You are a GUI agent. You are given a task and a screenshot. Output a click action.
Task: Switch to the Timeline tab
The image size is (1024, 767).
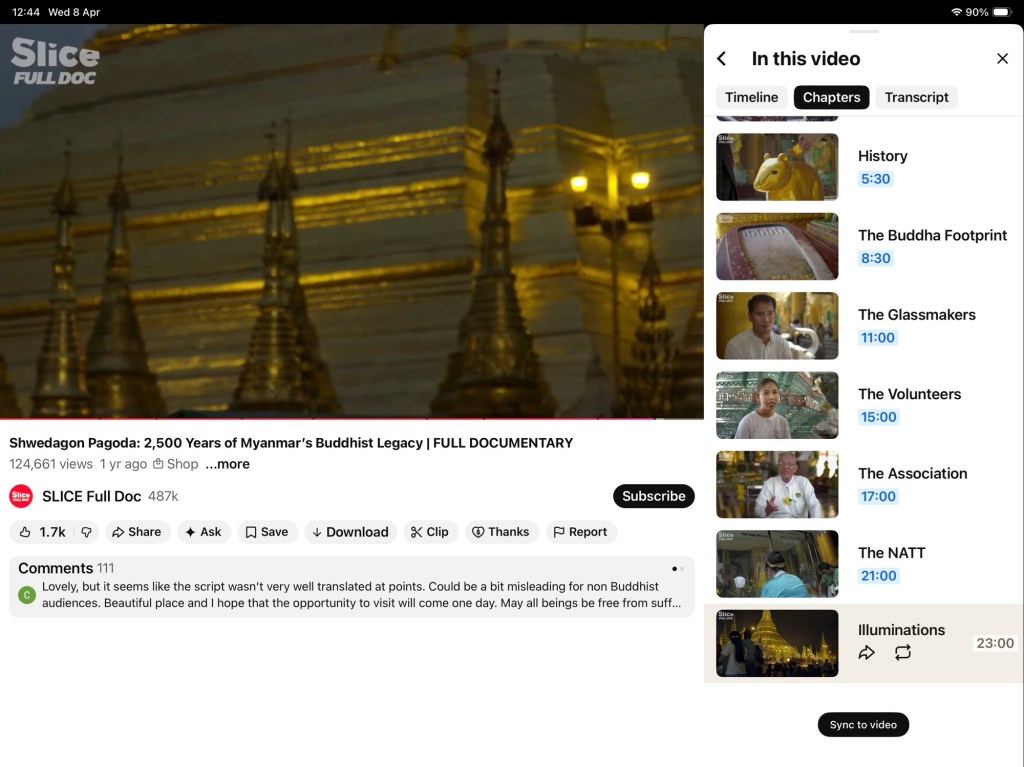751,97
